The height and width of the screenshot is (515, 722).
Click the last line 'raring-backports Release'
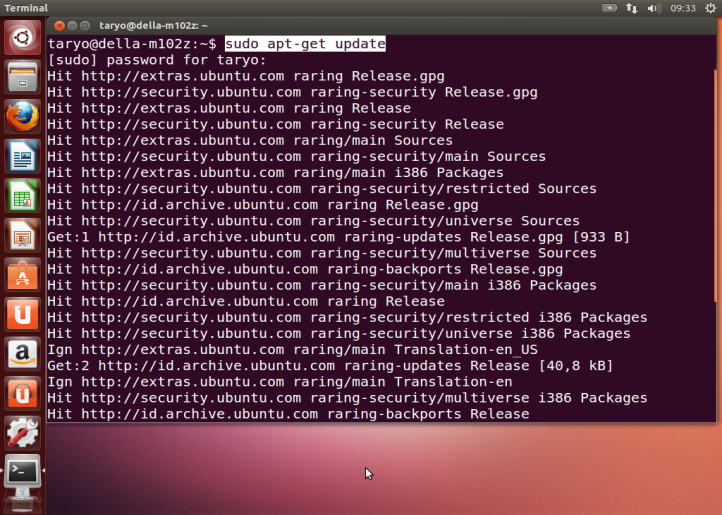click(x=288, y=414)
